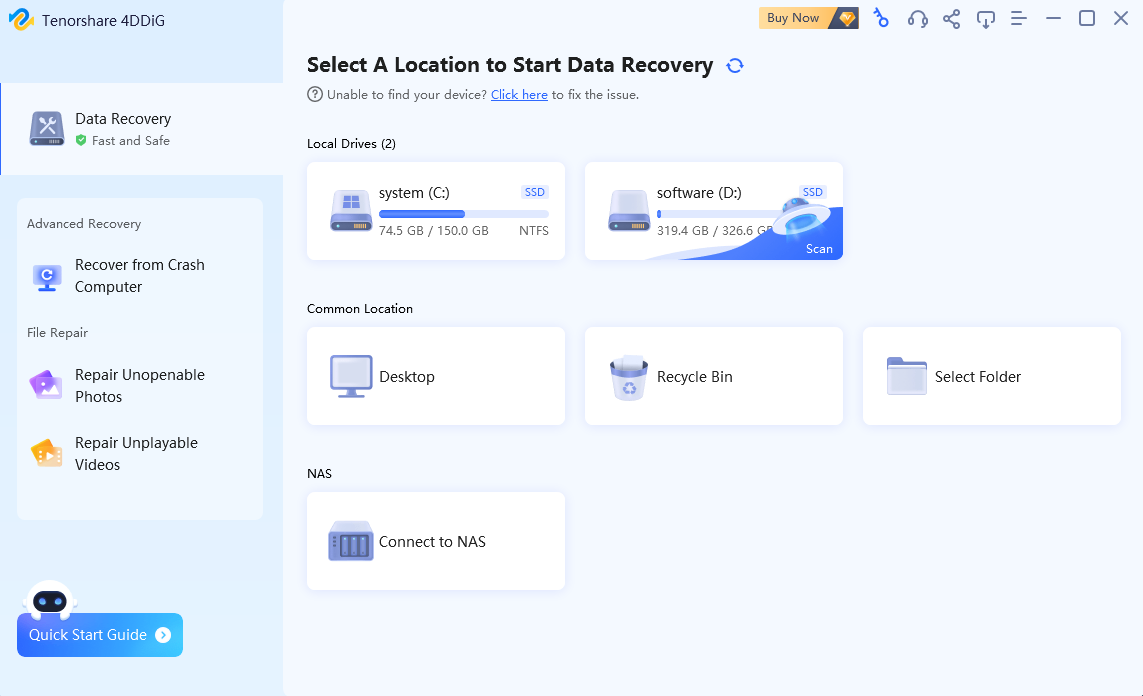Click the key-shaped register icon
Image resolution: width=1143 pixels, height=696 pixels.
click(881, 18)
